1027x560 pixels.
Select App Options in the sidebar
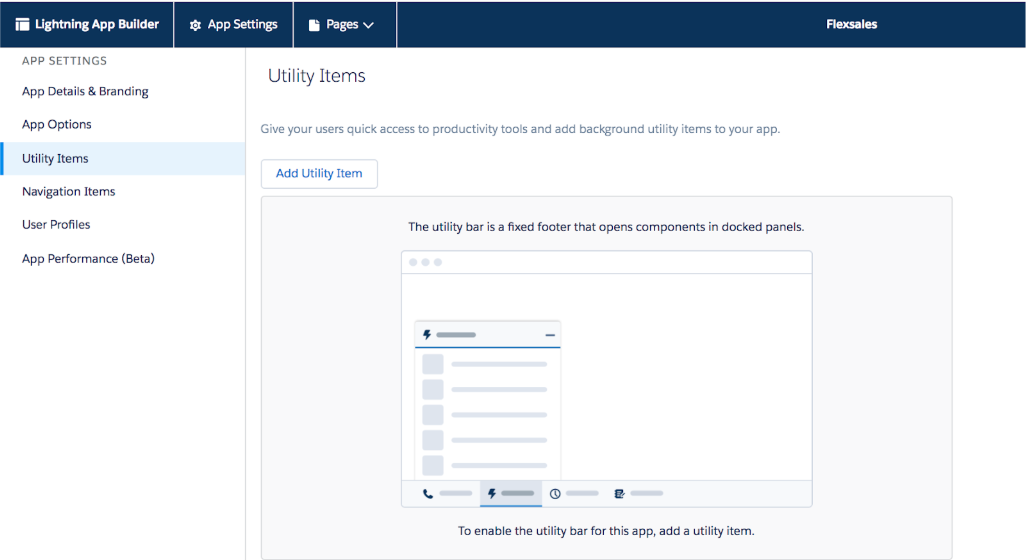[57, 124]
